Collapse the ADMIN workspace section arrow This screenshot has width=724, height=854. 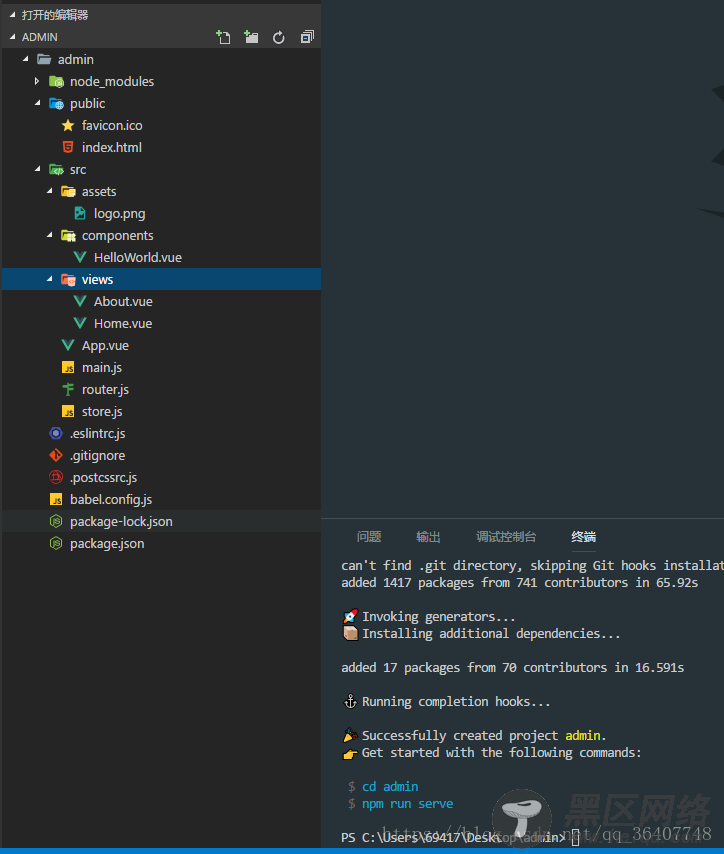[12, 37]
